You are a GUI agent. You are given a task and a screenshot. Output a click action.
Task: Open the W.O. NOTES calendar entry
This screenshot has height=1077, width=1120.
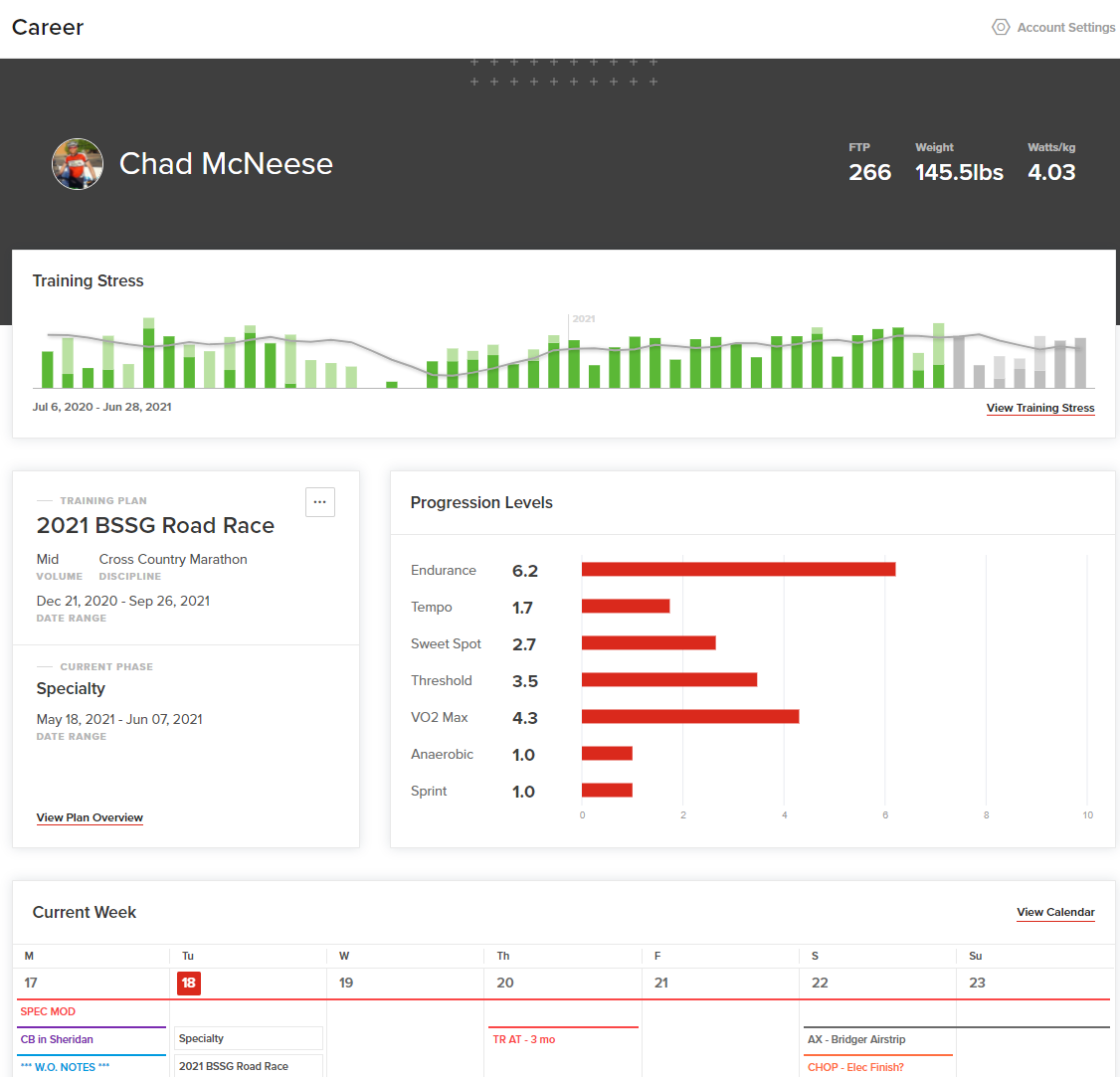[x=65, y=1067]
